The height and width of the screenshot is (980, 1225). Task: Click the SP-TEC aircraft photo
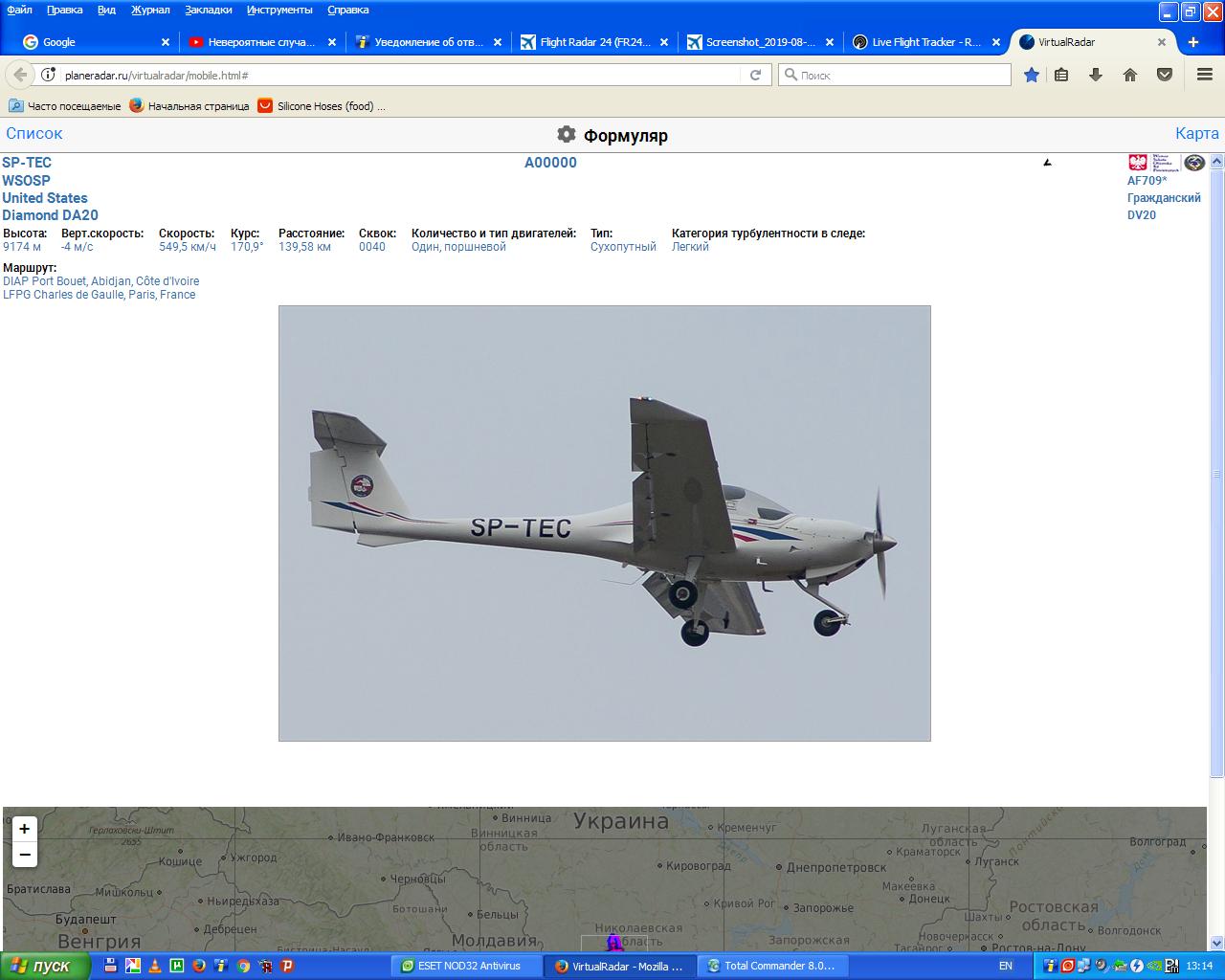(x=604, y=523)
